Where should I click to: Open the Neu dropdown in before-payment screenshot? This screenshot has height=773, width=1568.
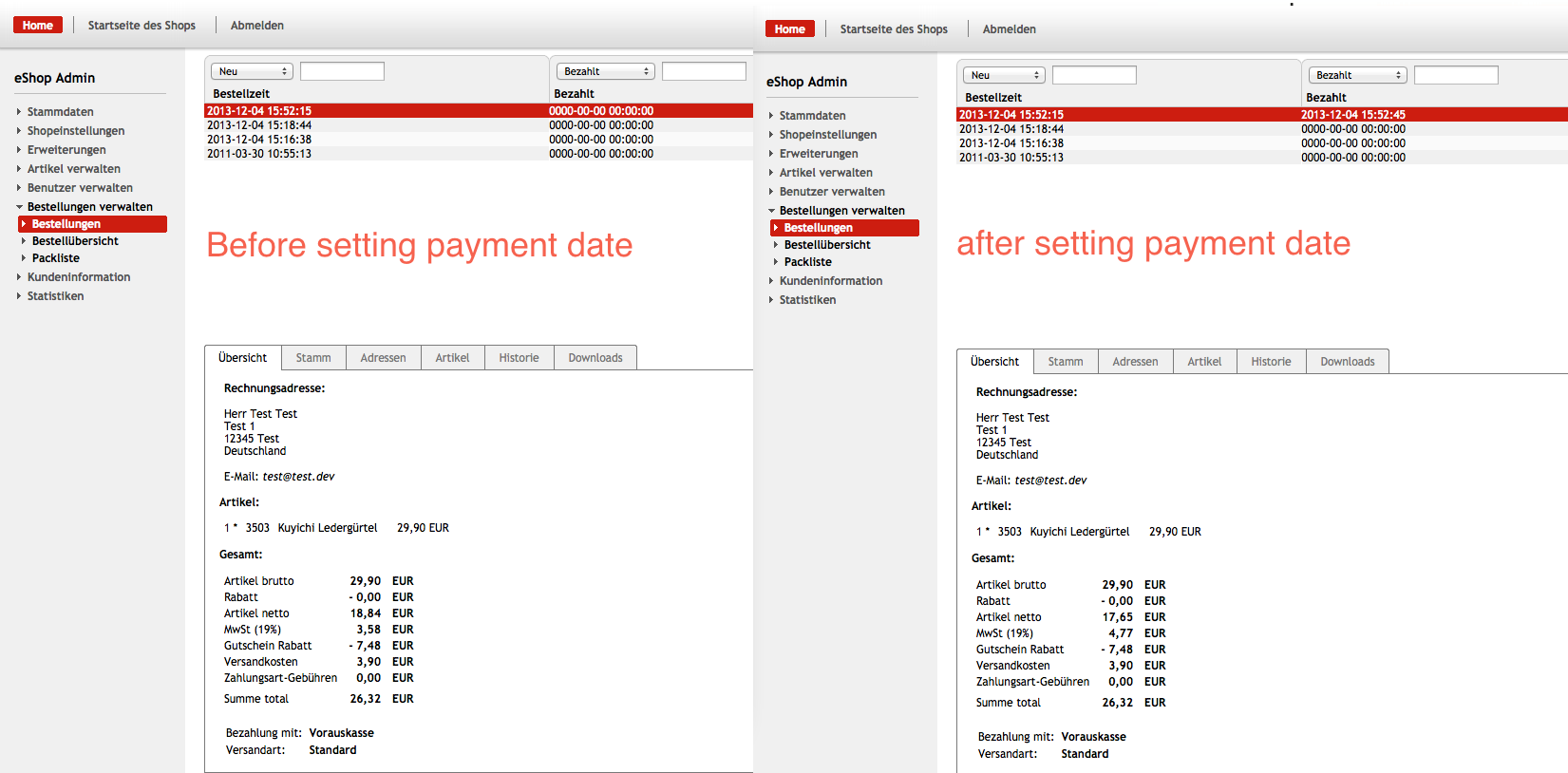[252, 71]
